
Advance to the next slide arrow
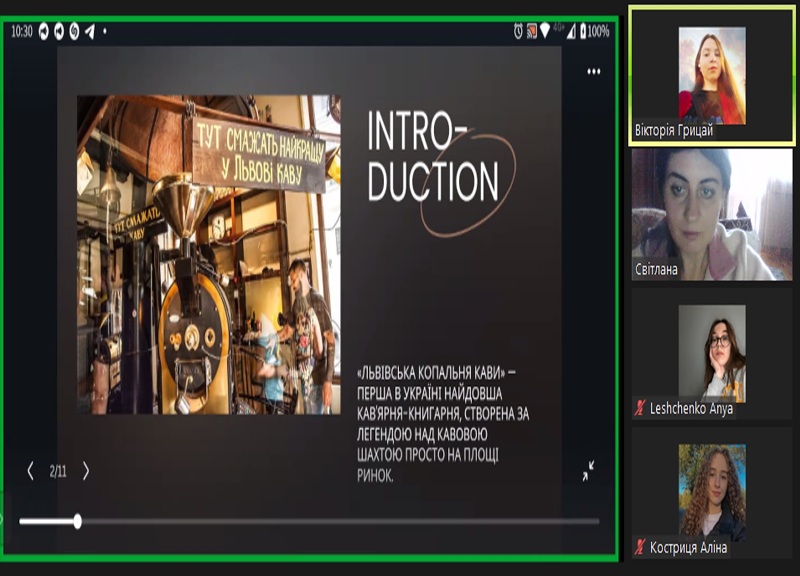pos(86,471)
